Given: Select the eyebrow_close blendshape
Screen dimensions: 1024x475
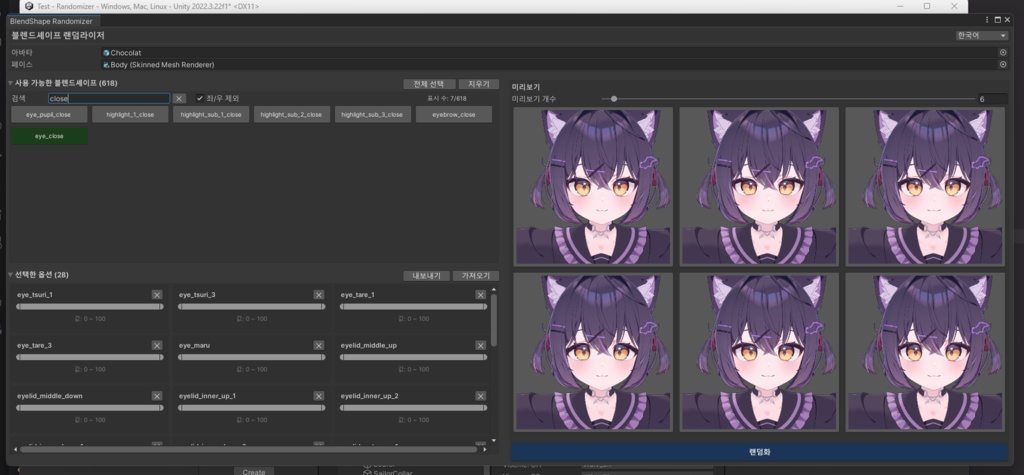Looking at the screenshot, I should click(454, 114).
